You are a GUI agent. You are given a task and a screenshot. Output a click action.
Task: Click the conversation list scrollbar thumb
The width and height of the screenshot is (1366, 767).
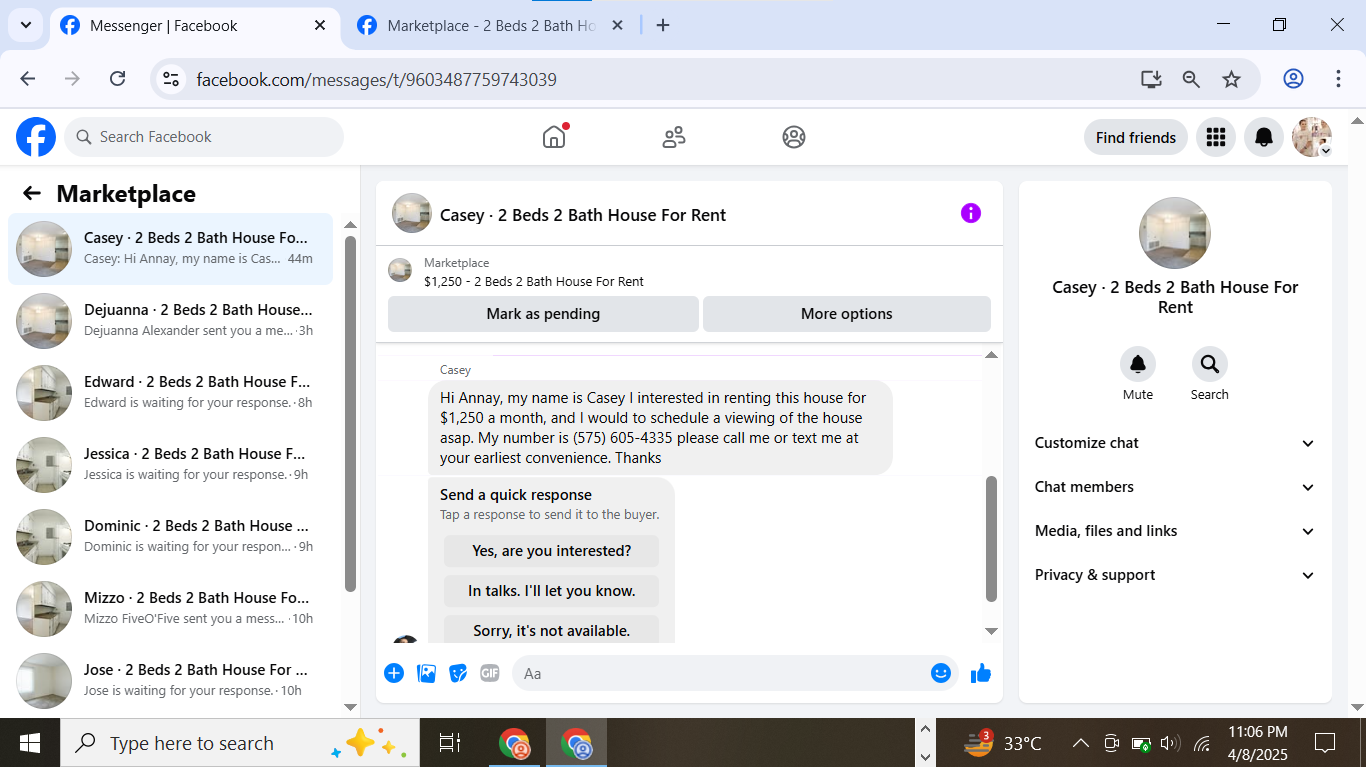click(x=350, y=413)
